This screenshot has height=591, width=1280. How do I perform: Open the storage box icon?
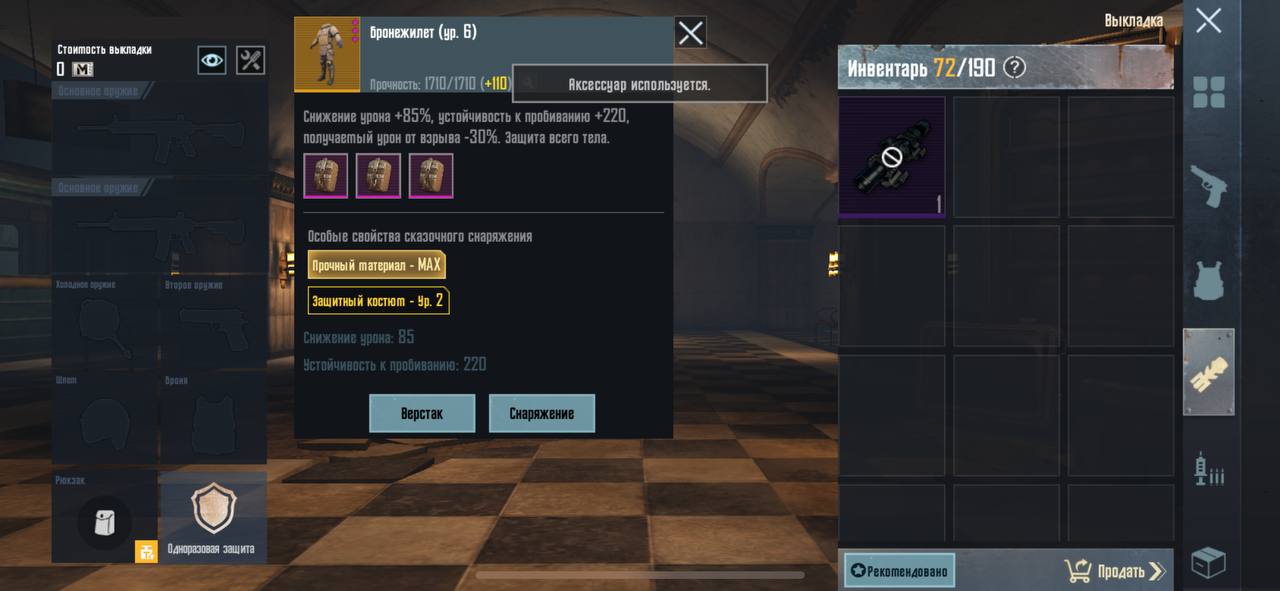click(x=1208, y=563)
